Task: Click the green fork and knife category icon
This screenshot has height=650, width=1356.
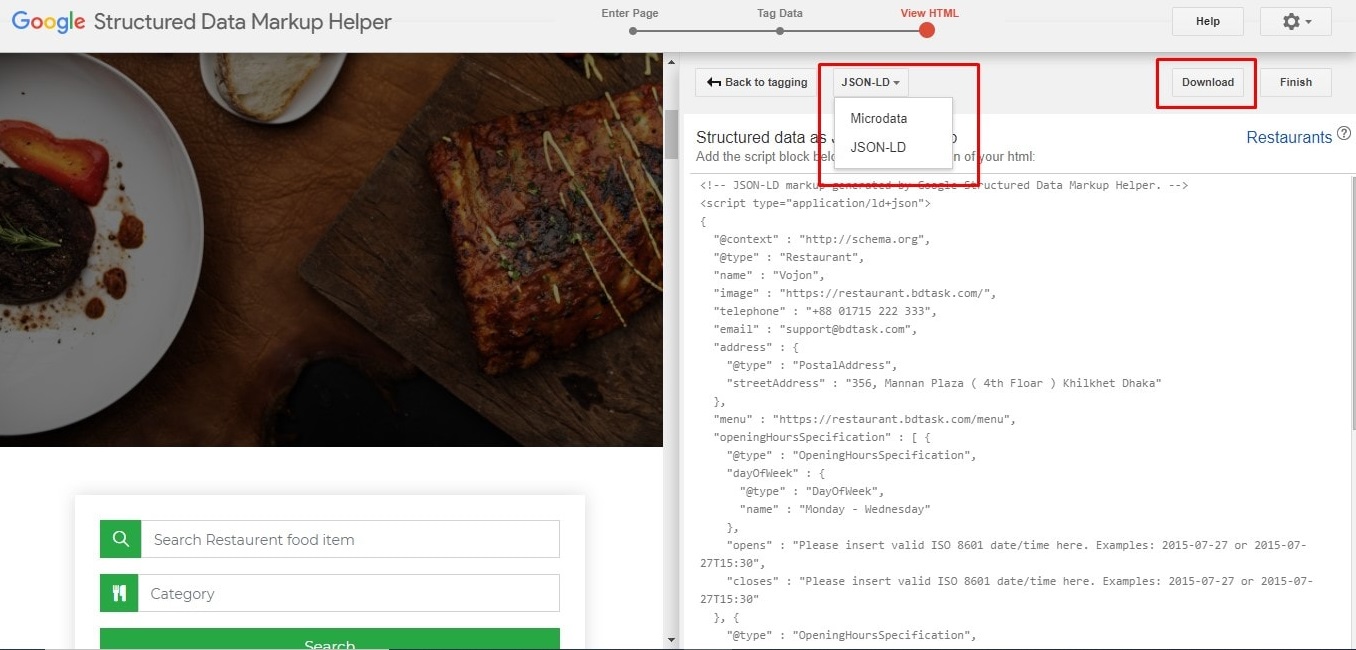Action: [x=119, y=593]
